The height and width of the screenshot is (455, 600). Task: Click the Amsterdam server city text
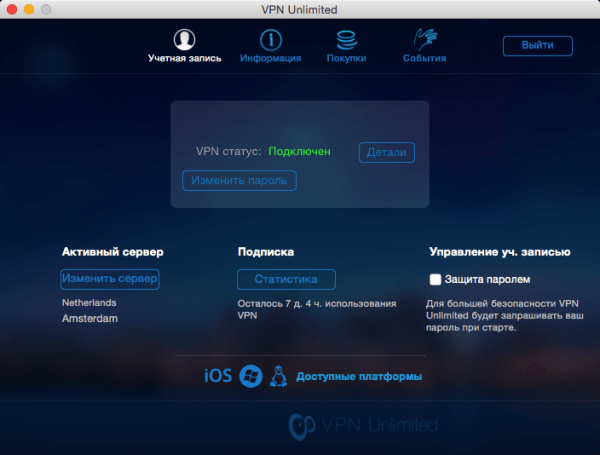point(90,318)
